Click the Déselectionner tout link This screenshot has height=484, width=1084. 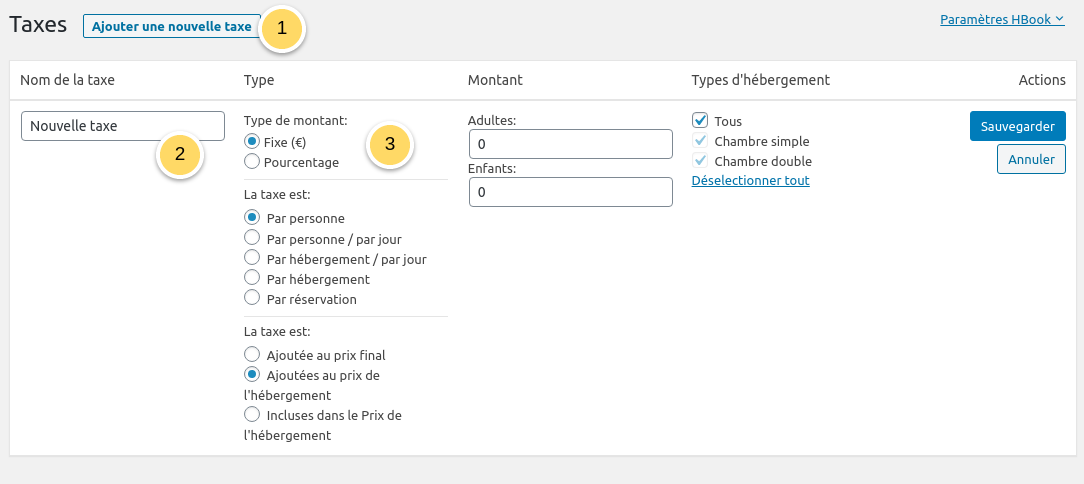tap(750, 181)
